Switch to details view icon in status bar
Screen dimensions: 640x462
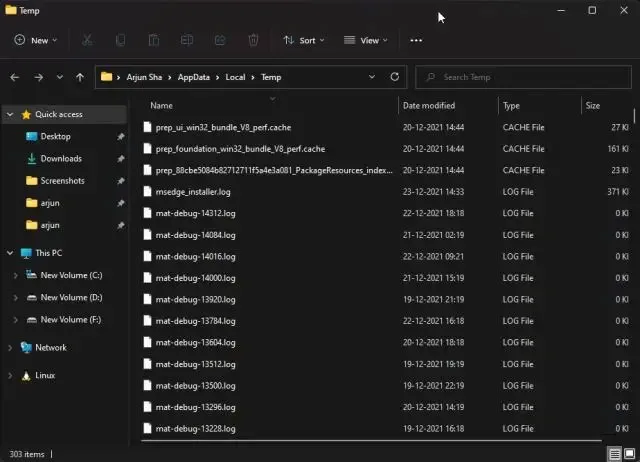tap(614, 453)
